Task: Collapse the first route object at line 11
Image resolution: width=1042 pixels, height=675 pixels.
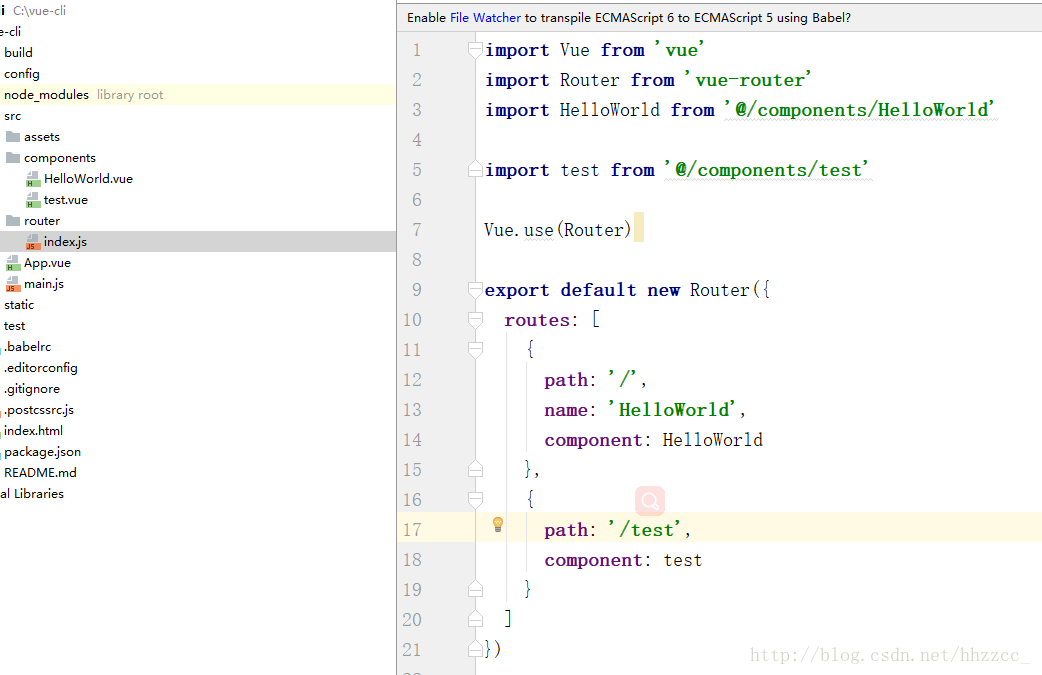Action: (x=475, y=350)
